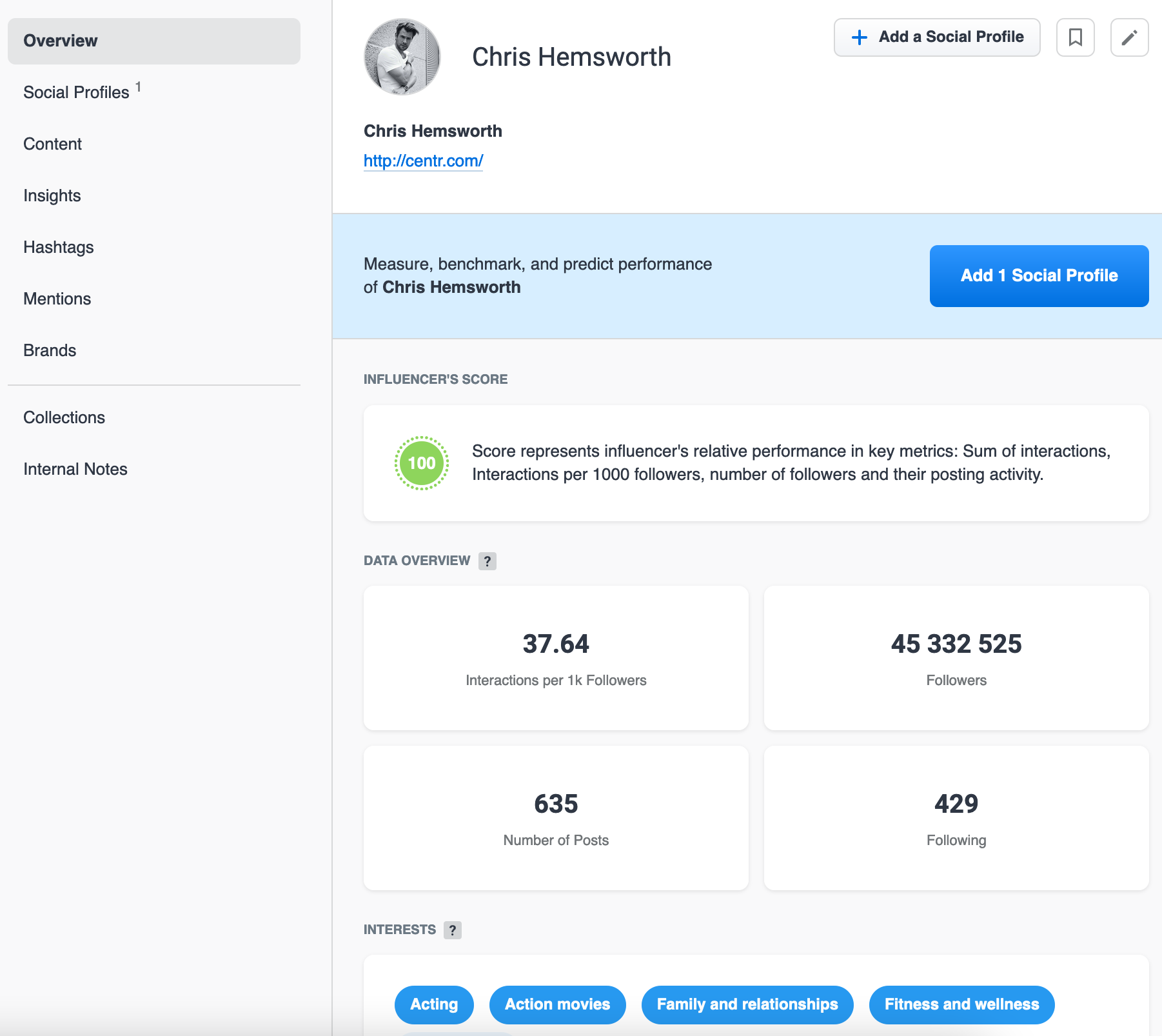Navigate to Hashtags

coord(59,247)
